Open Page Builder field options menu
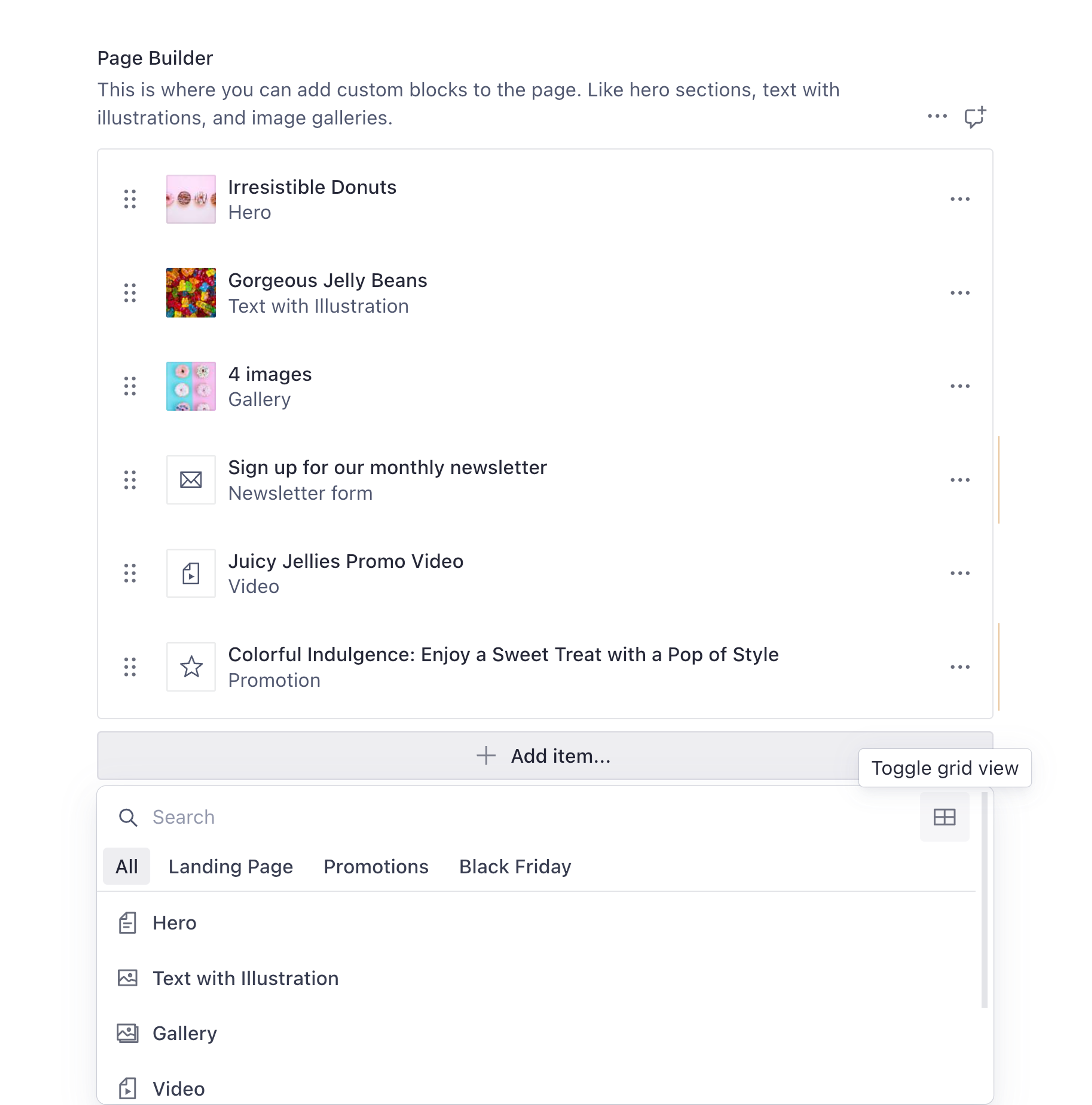 pos(937,117)
